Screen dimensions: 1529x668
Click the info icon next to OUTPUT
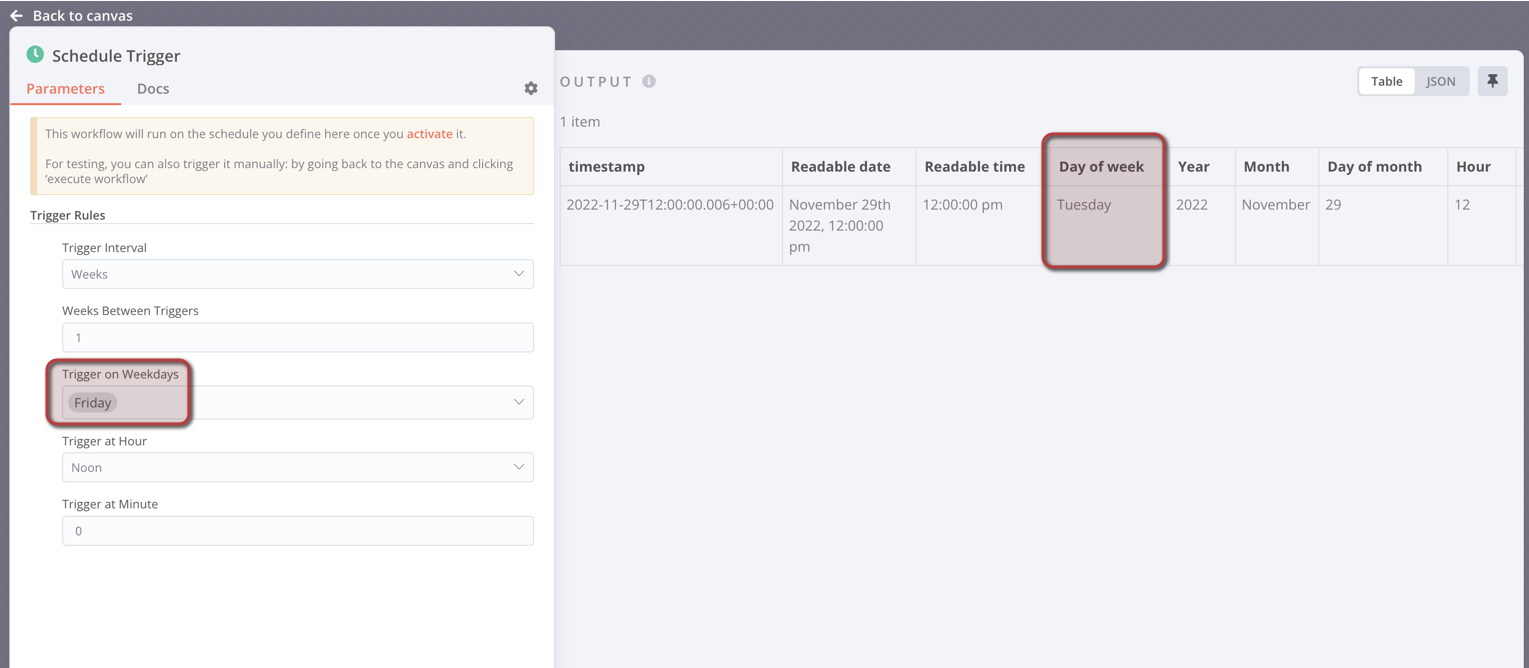click(646, 81)
